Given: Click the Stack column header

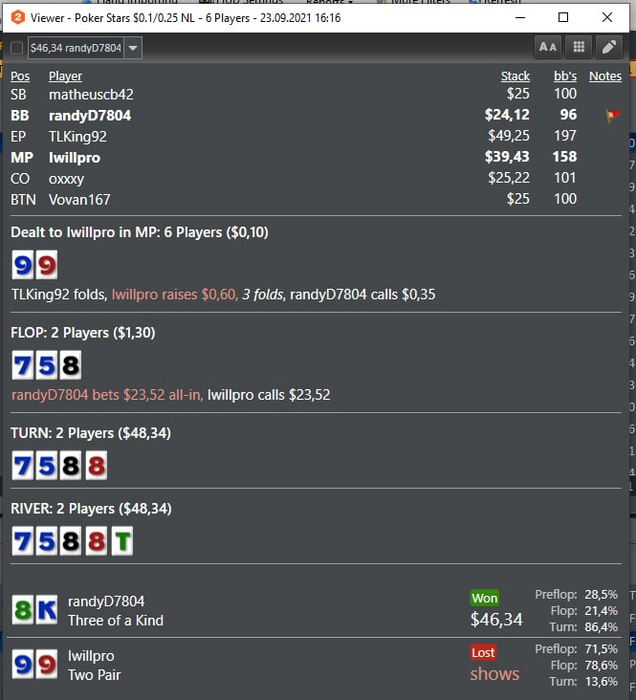Looking at the screenshot, I should 515,76.
